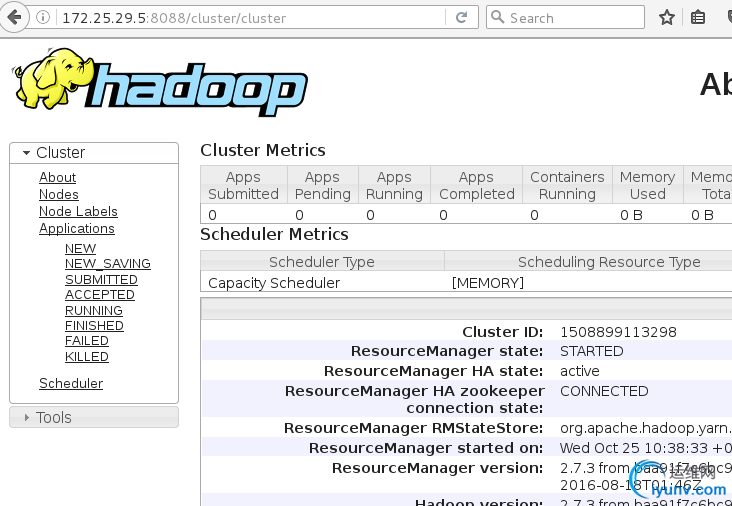Open the Scheduler link
732x506 pixels.
coord(71,383)
